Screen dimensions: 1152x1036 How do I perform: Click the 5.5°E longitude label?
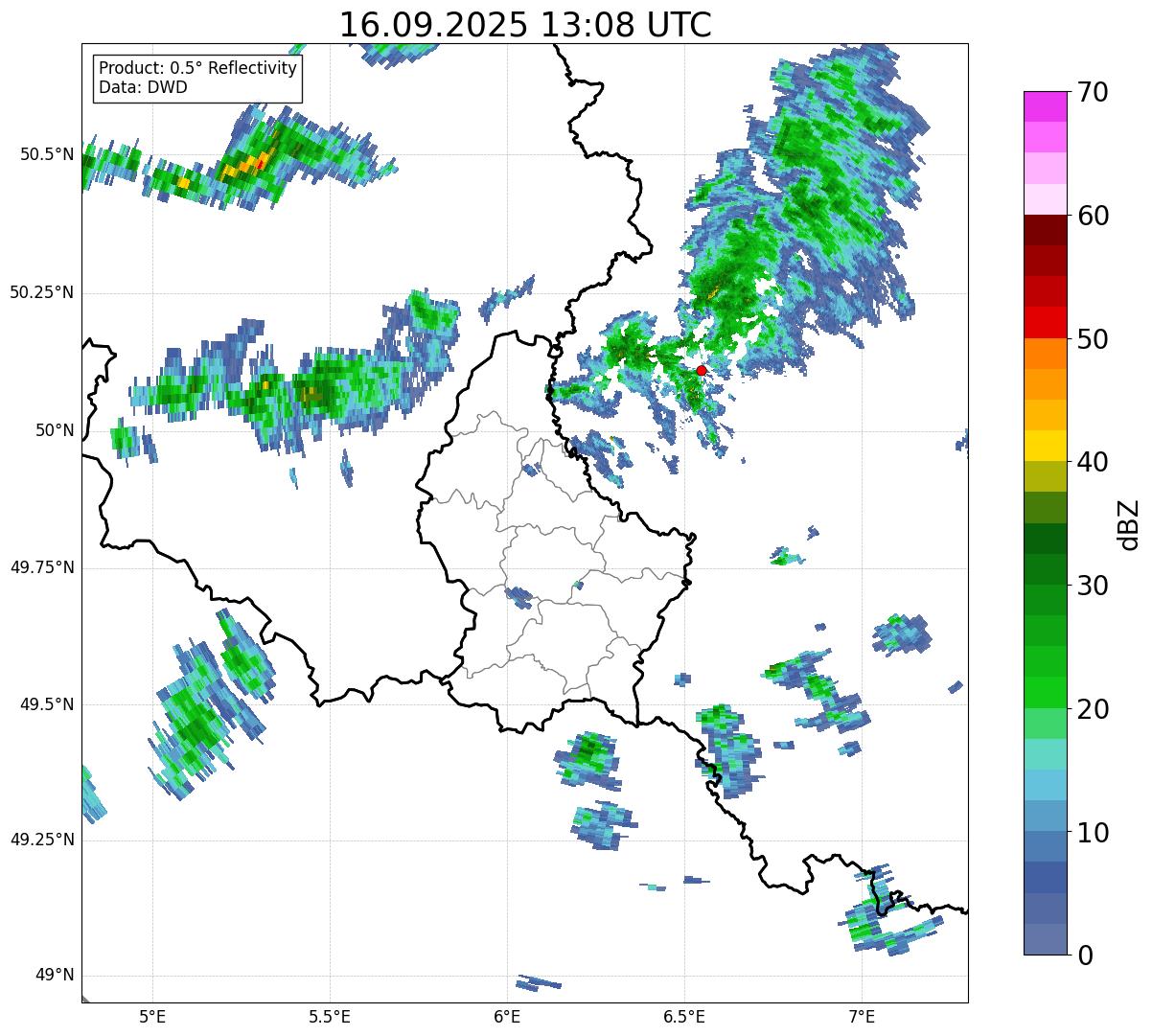[331, 1016]
